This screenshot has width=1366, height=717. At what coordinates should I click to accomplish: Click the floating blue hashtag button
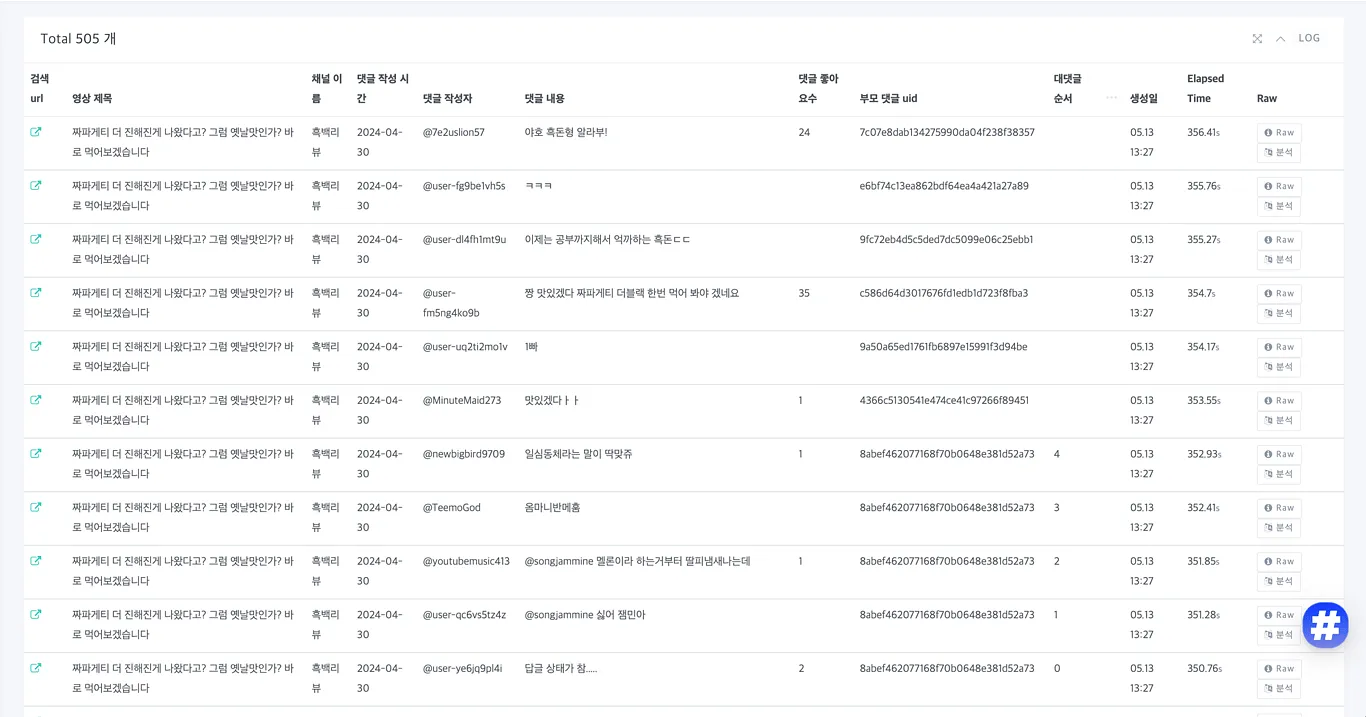[x=1325, y=625]
